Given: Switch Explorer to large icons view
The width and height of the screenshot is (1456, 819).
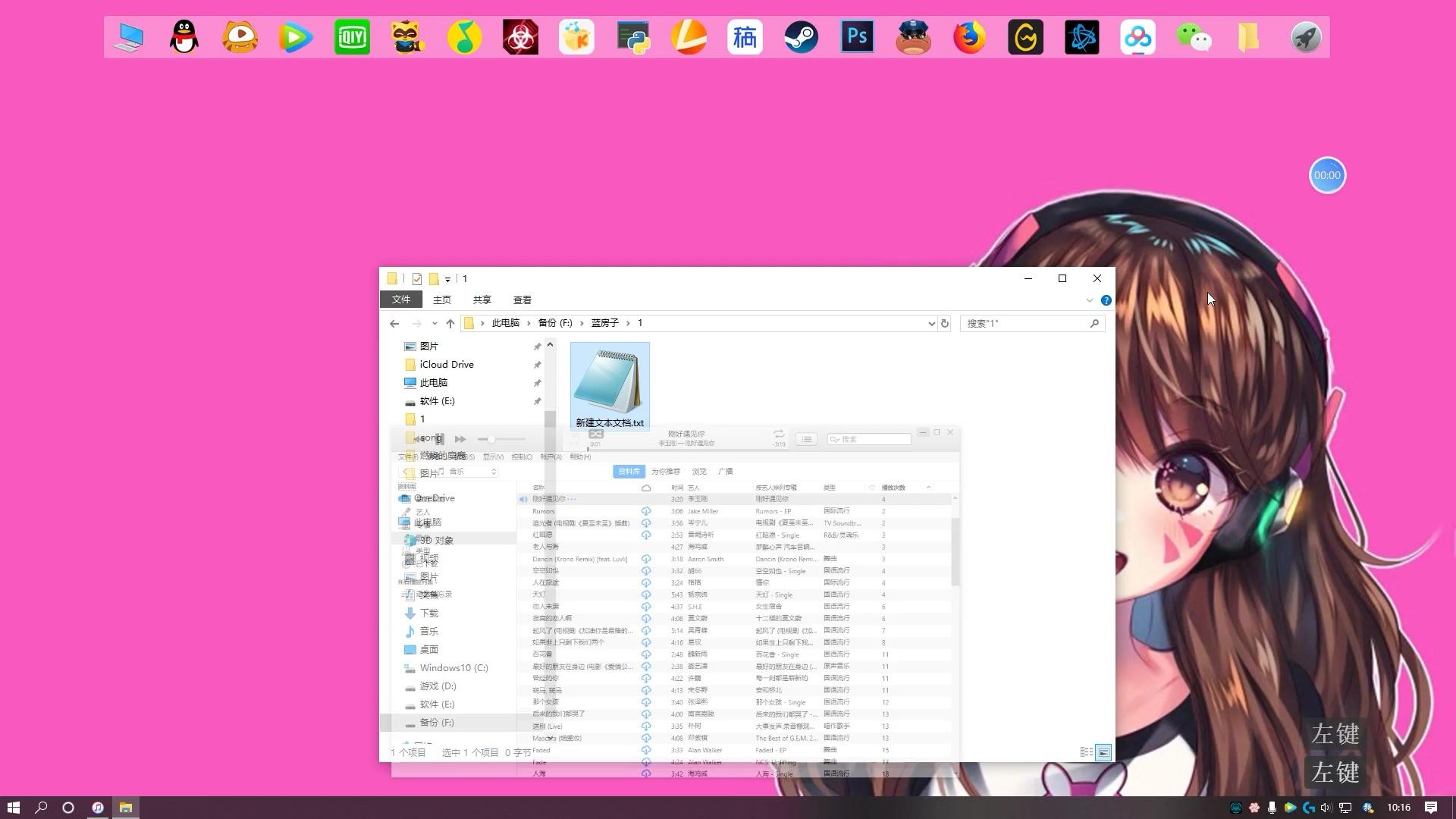Looking at the screenshot, I should (1104, 752).
